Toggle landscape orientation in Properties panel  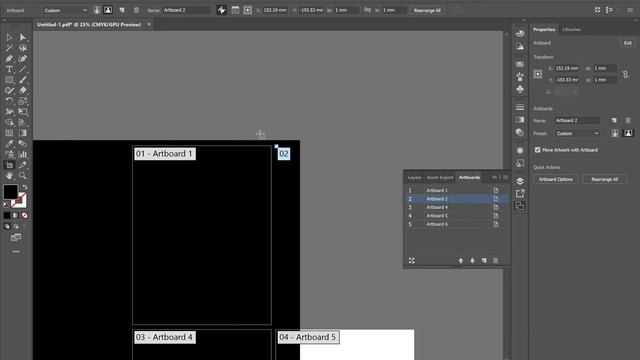pos(628,133)
